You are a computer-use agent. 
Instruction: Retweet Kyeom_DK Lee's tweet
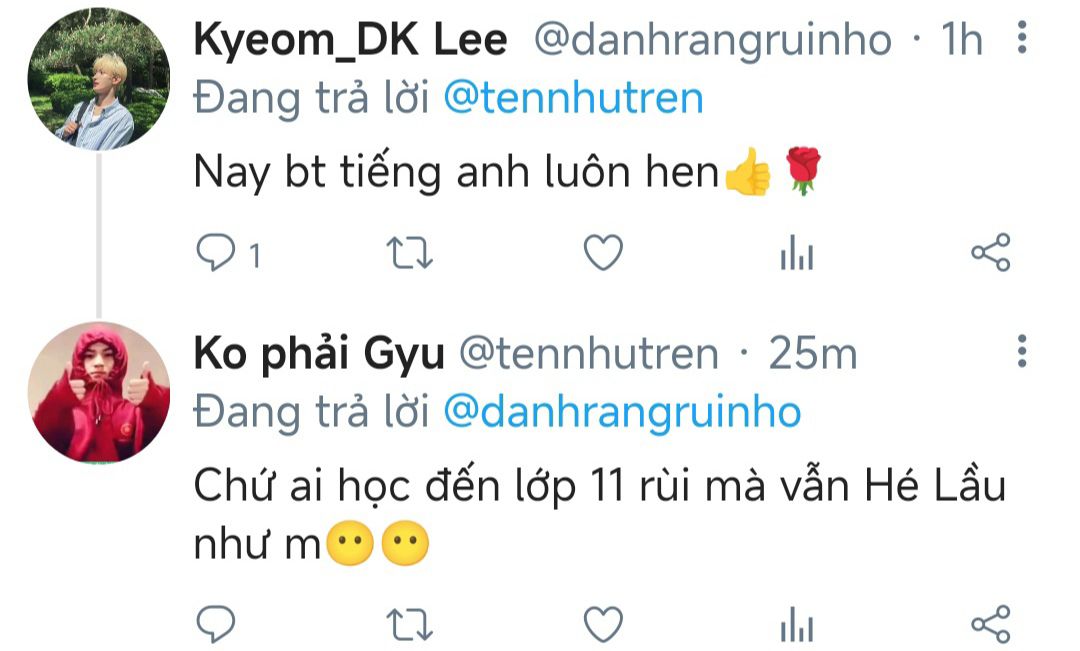click(x=409, y=253)
